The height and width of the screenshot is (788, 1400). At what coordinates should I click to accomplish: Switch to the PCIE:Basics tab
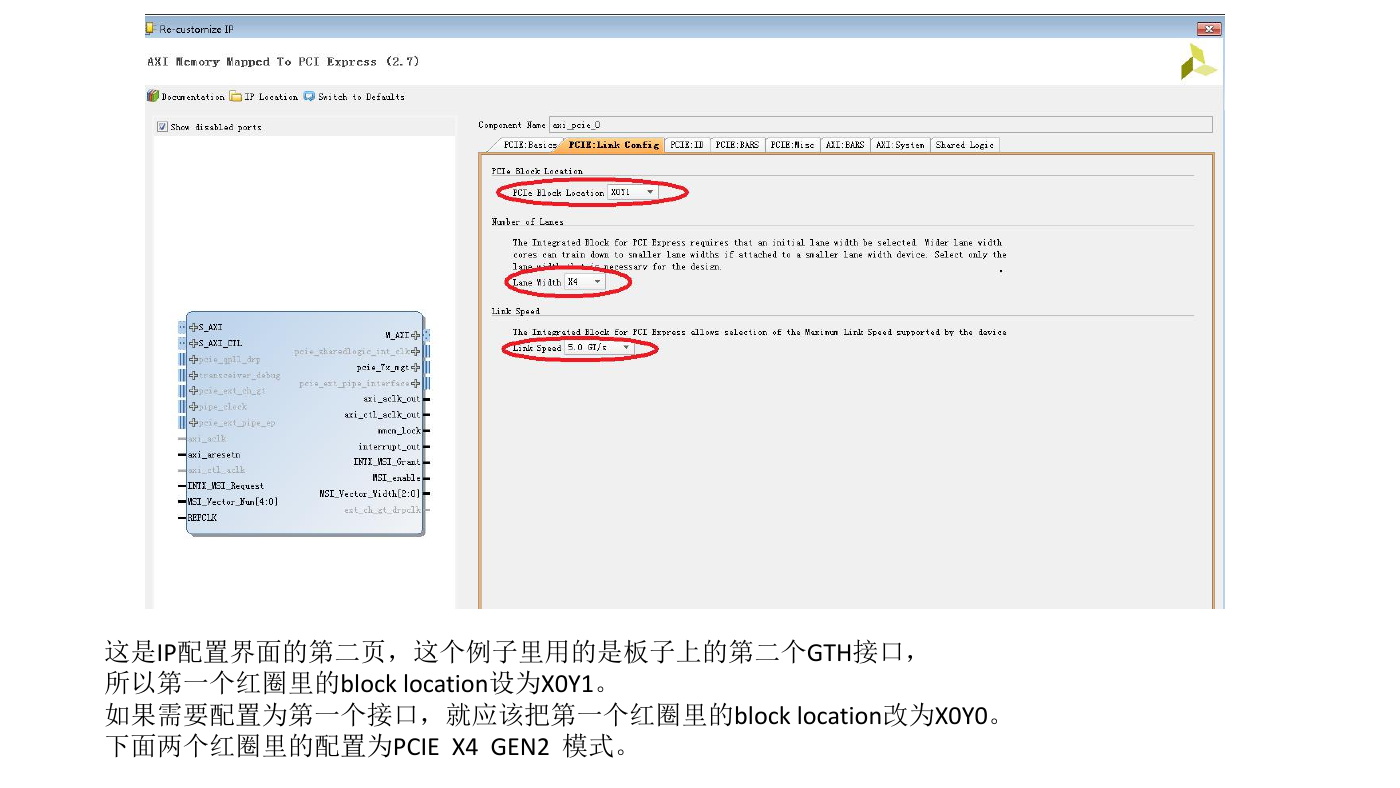pos(529,145)
